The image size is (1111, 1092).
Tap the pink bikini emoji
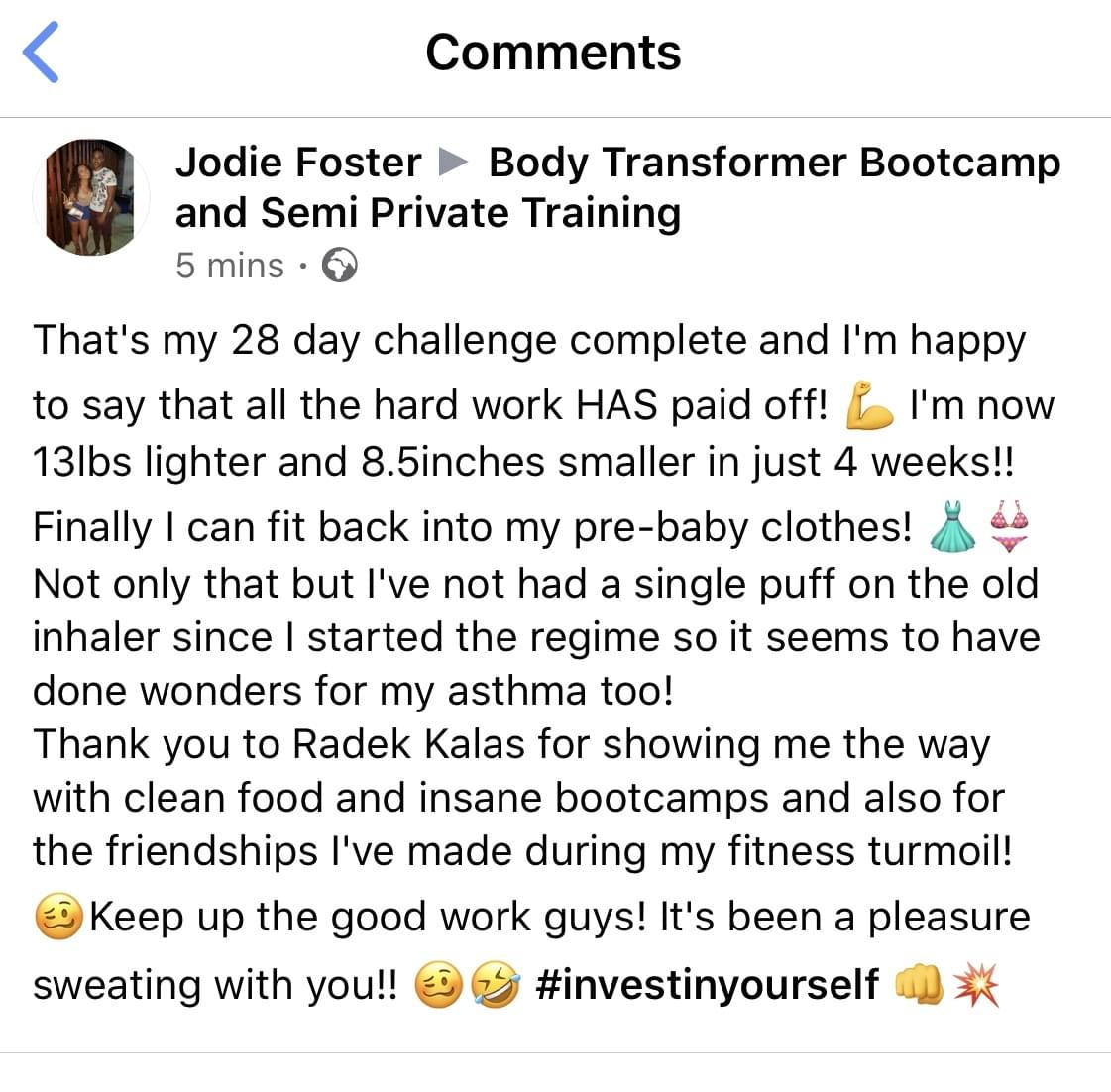(x=1009, y=526)
